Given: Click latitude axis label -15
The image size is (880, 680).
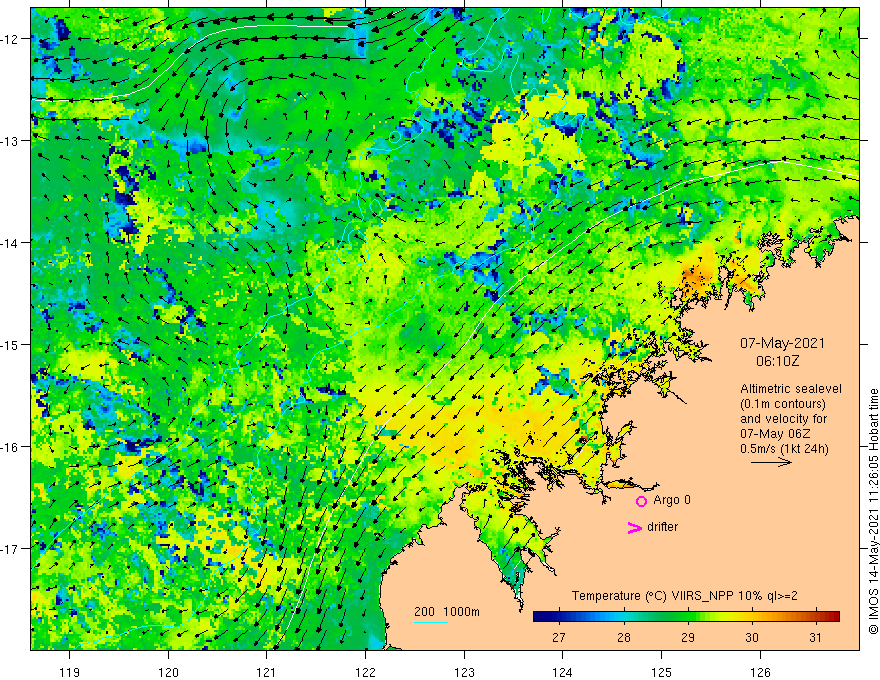Looking at the screenshot, I should (x=10, y=344).
